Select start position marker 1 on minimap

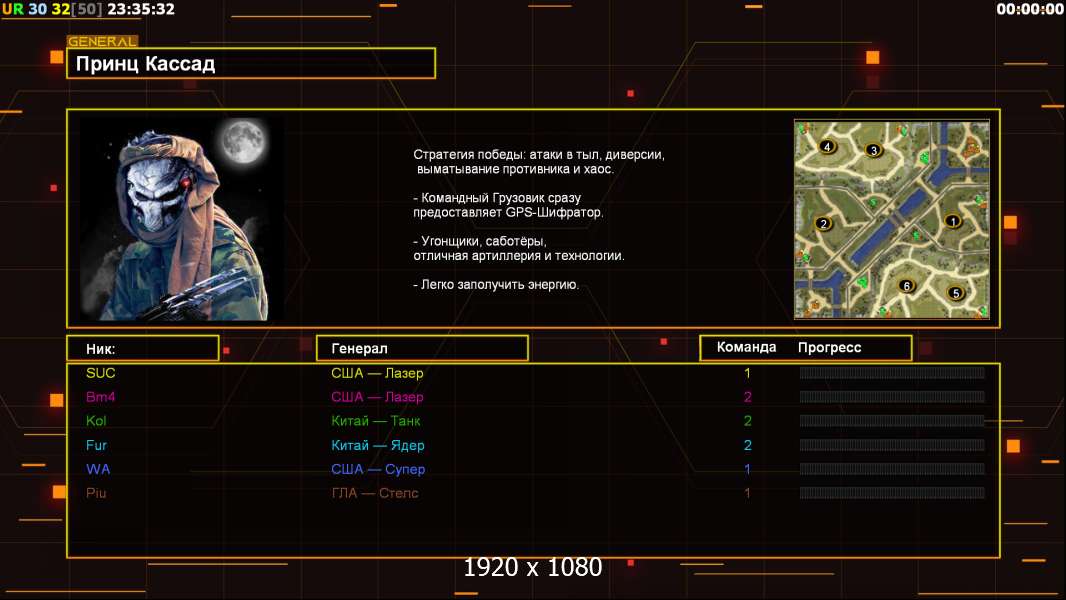click(952, 221)
